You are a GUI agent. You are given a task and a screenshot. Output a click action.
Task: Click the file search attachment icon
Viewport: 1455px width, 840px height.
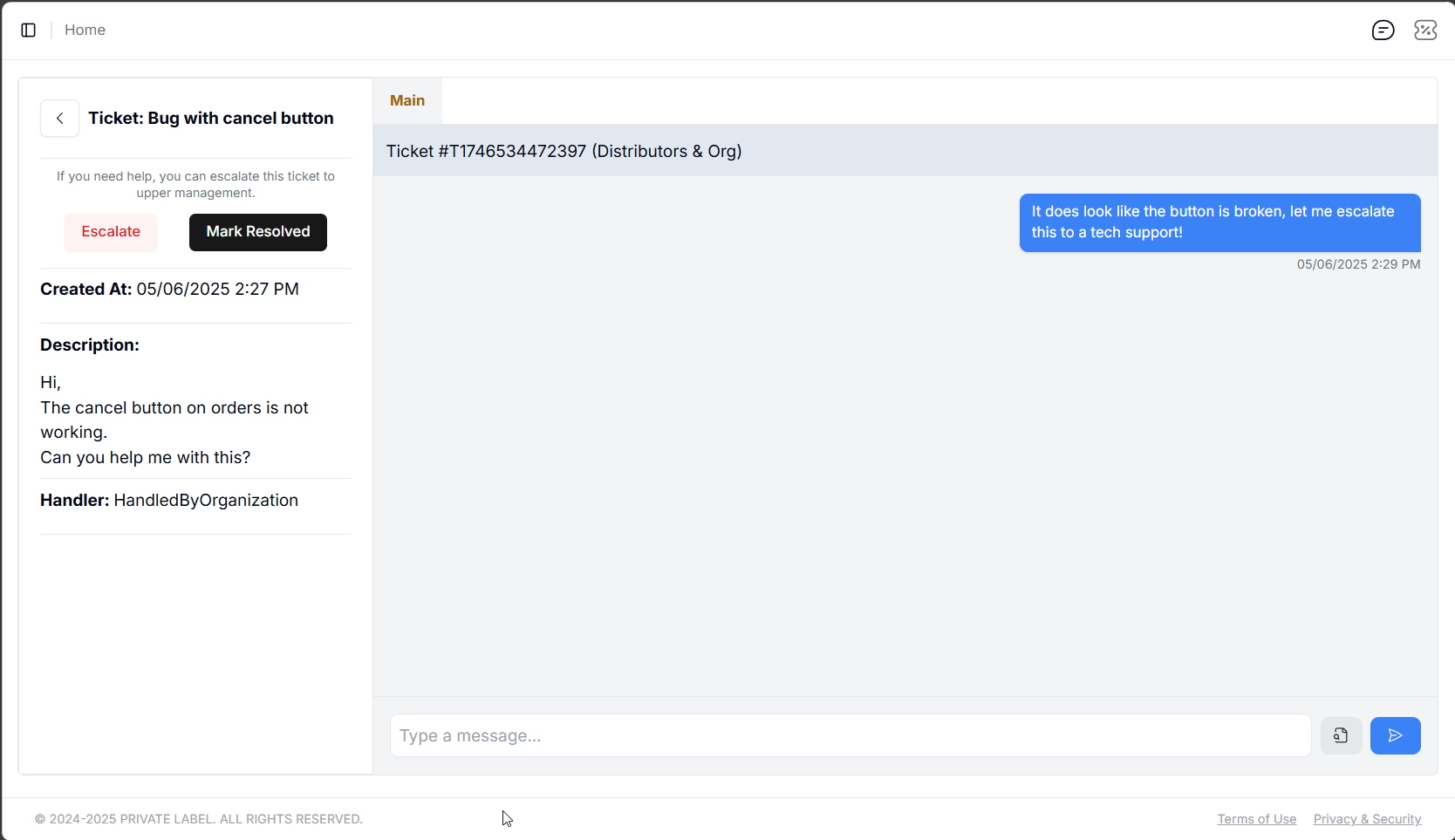[1341, 736]
